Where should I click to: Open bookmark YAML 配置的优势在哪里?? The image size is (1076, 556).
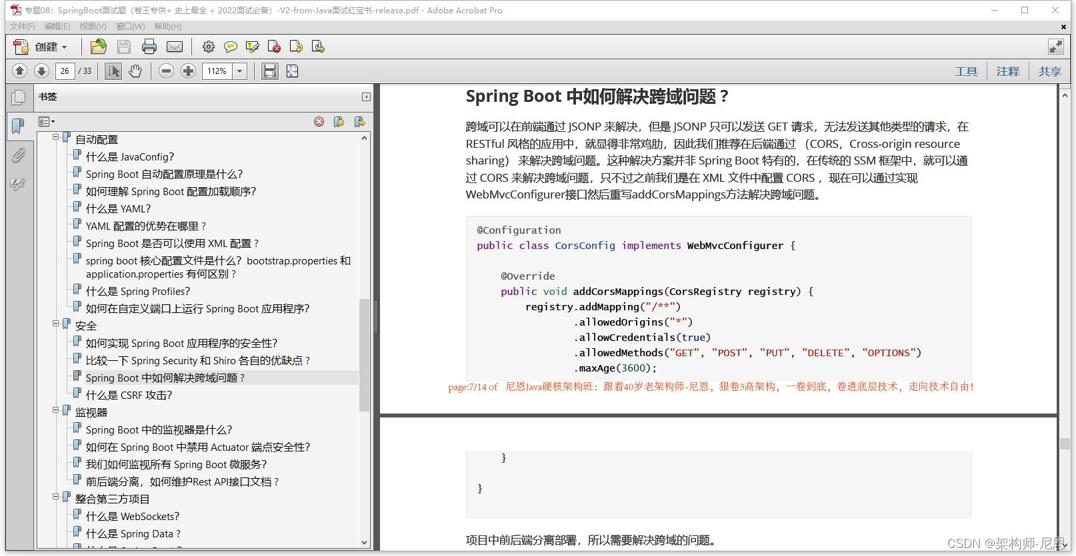(x=146, y=226)
